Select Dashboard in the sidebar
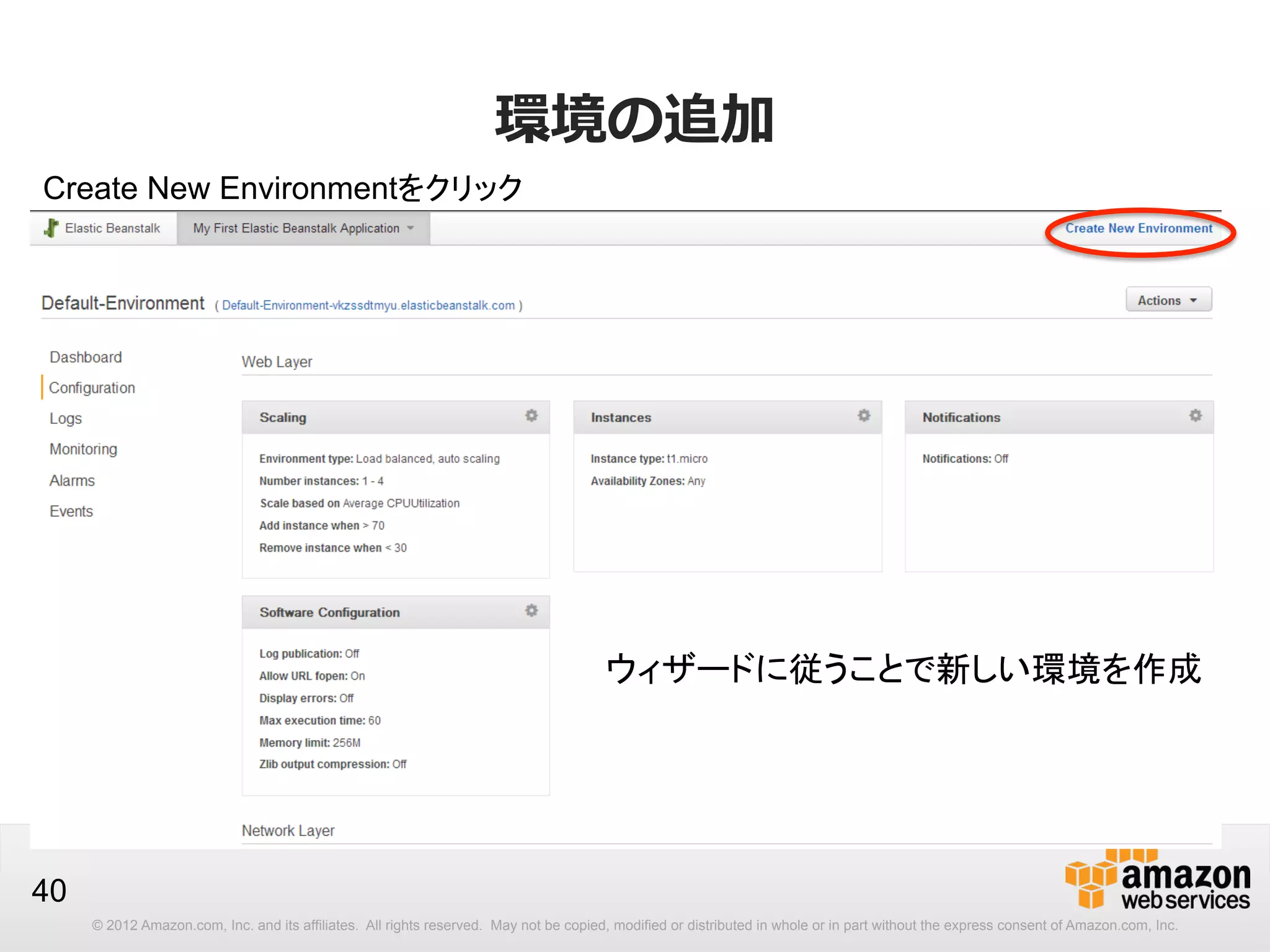1270x952 pixels. [86, 357]
